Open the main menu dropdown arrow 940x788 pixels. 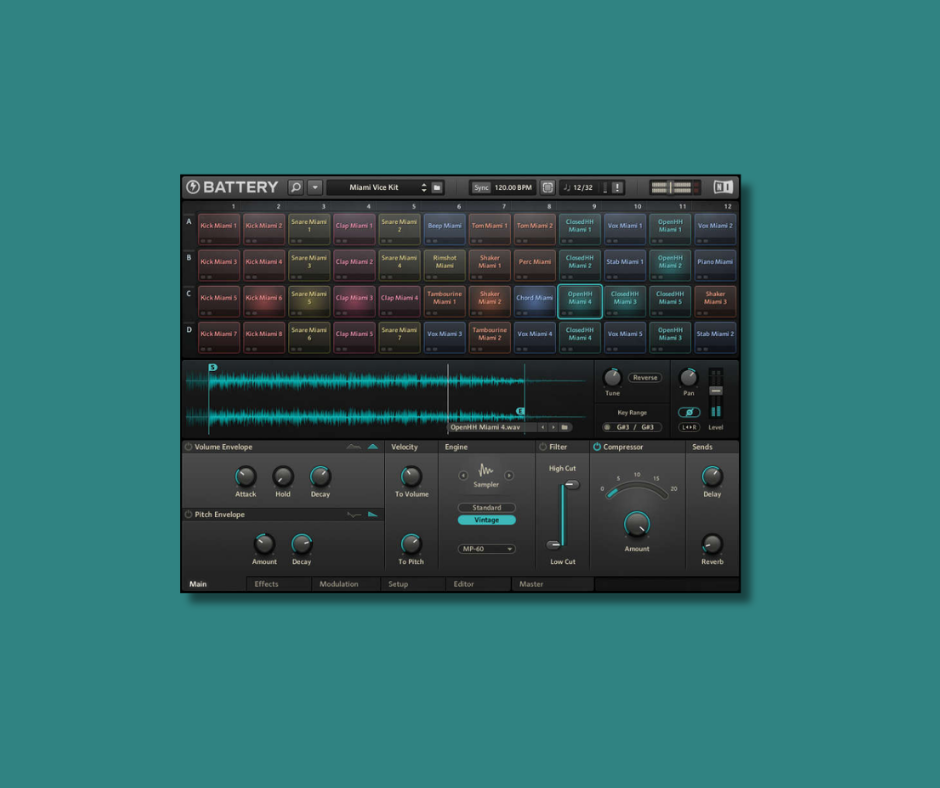click(x=315, y=187)
